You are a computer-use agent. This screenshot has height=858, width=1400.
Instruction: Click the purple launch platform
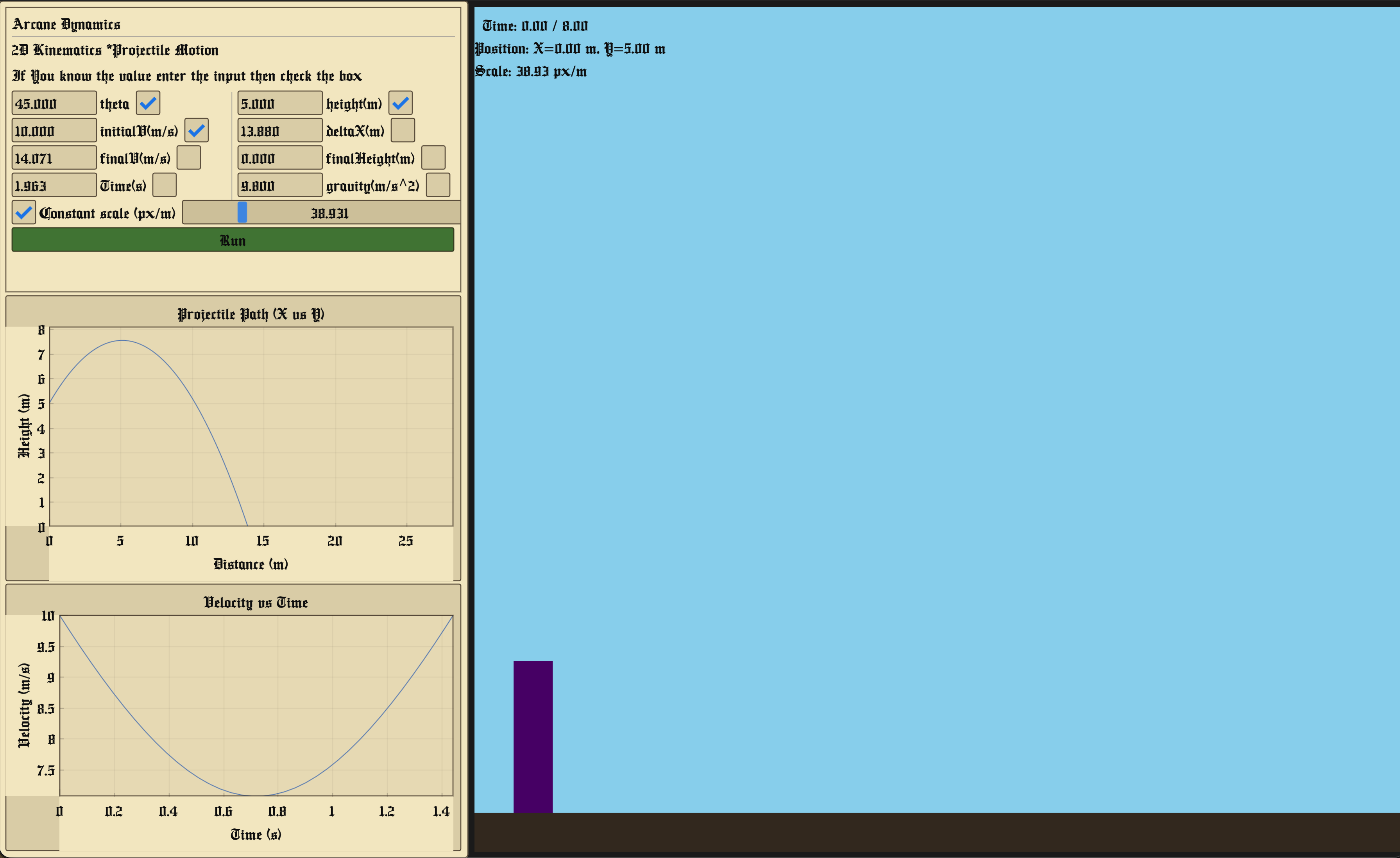533,736
